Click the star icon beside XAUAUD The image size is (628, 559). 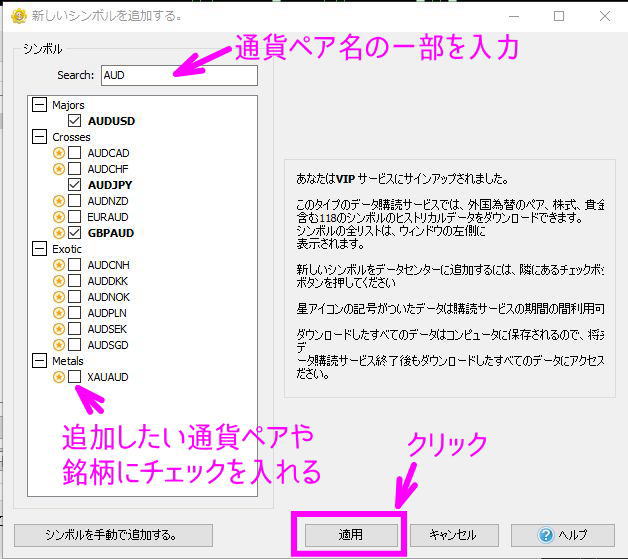[x=59, y=377]
